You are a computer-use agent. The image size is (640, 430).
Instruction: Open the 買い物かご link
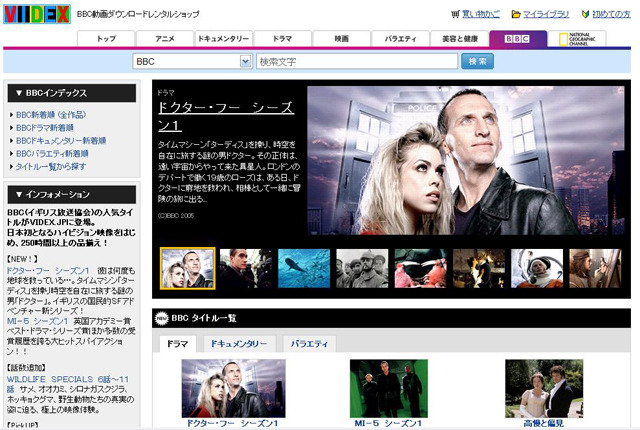(x=481, y=14)
